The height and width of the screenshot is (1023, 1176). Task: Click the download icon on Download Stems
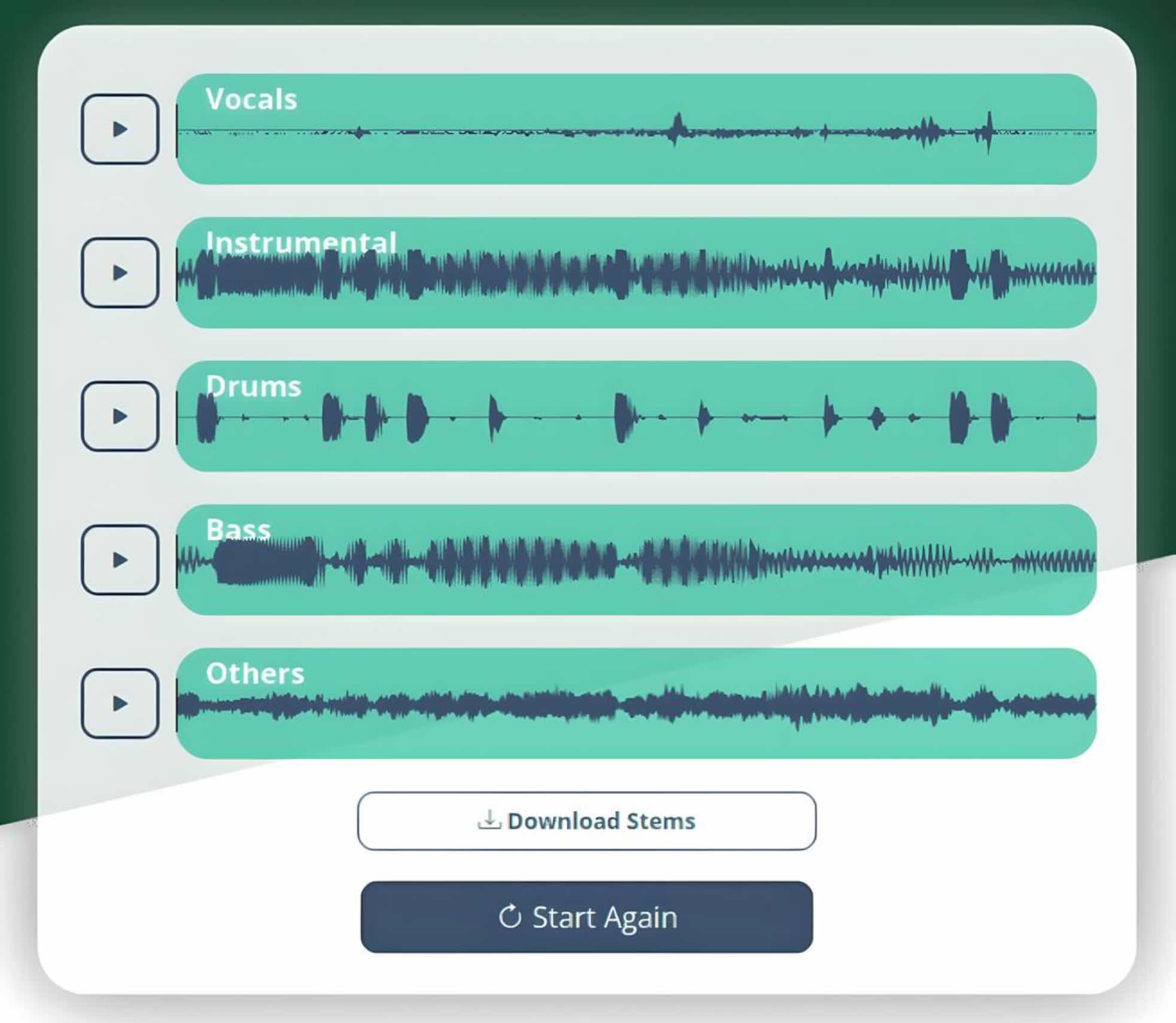click(490, 820)
